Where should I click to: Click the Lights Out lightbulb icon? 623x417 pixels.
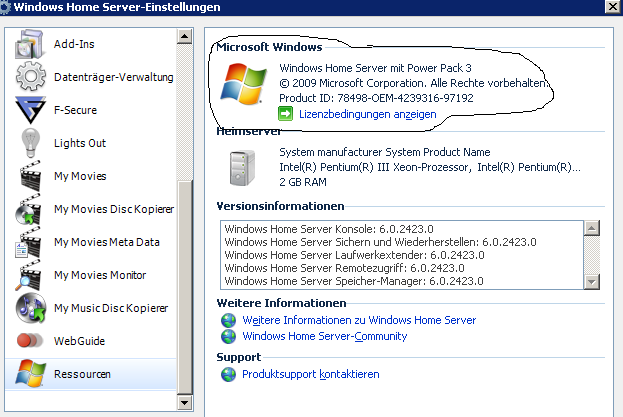pyautogui.click(x=31, y=143)
